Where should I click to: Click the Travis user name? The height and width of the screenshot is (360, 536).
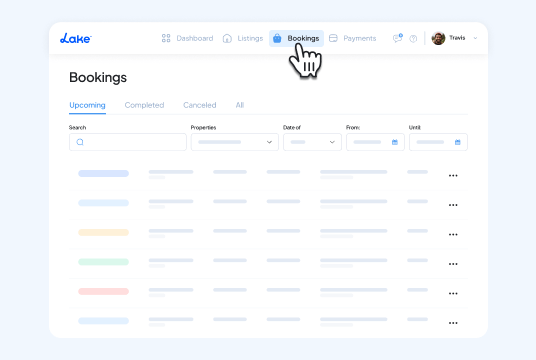[x=457, y=38]
